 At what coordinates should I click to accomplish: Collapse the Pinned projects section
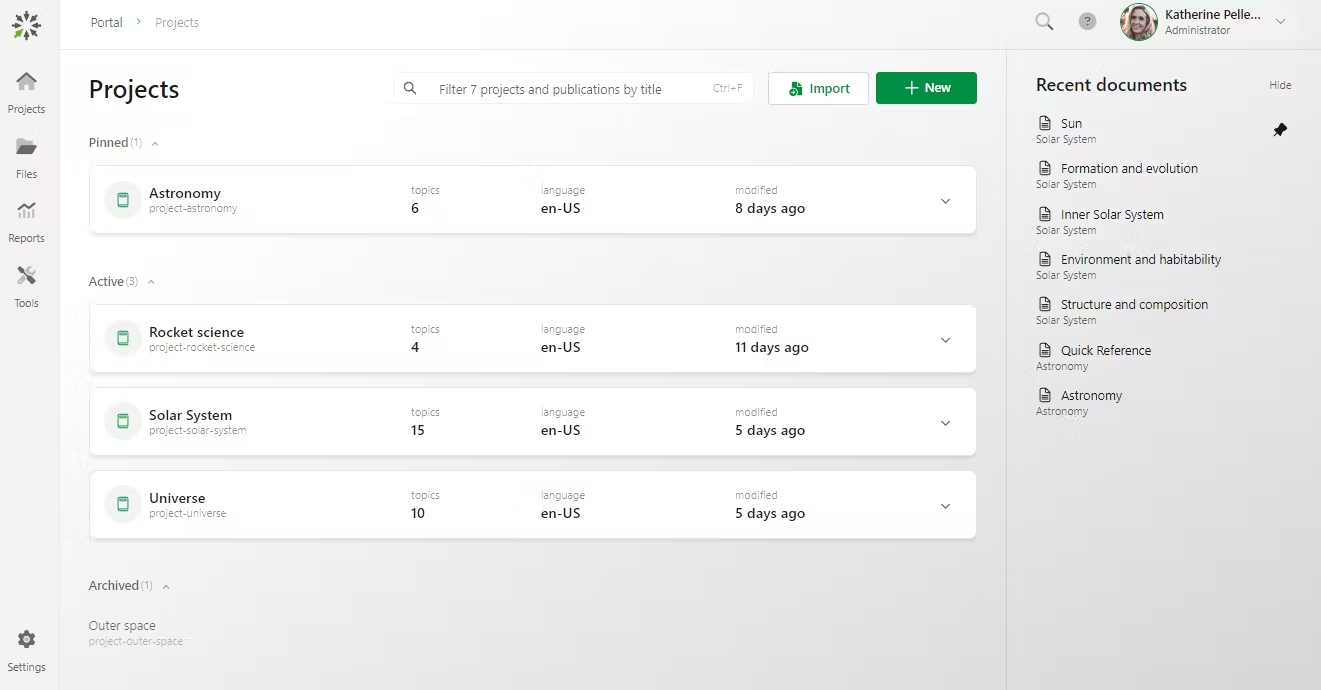(x=155, y=143)
